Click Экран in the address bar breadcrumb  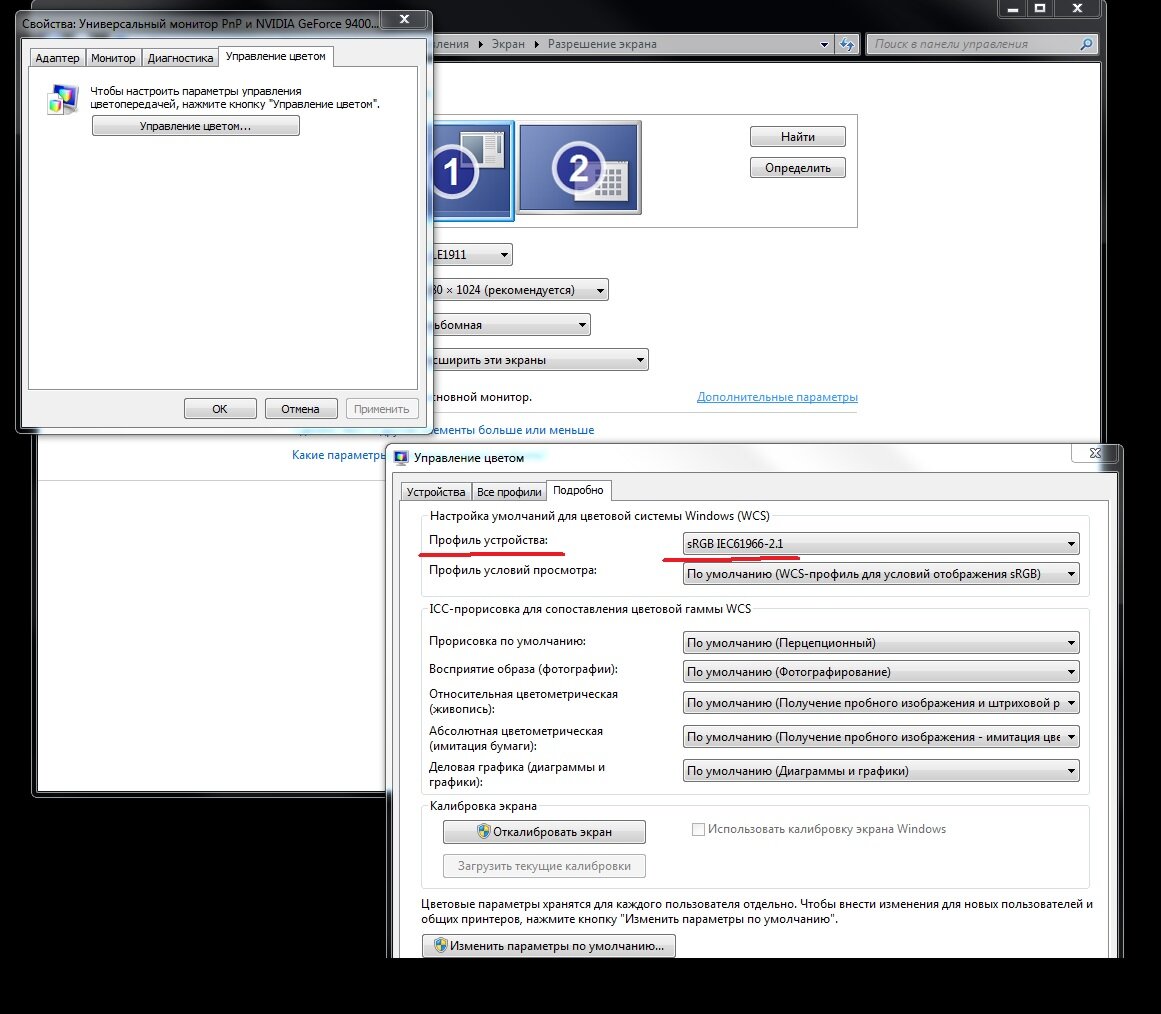tap(508, 44)
